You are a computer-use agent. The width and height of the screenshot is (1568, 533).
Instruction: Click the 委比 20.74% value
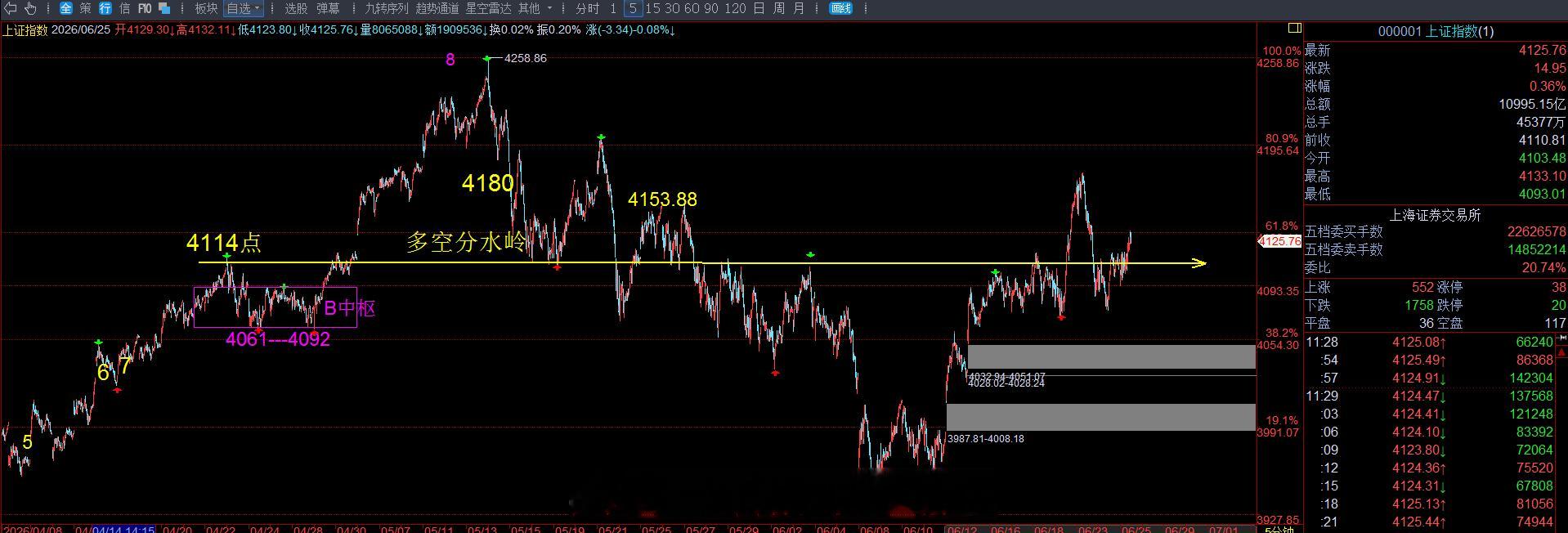(x=1543, y=267)
